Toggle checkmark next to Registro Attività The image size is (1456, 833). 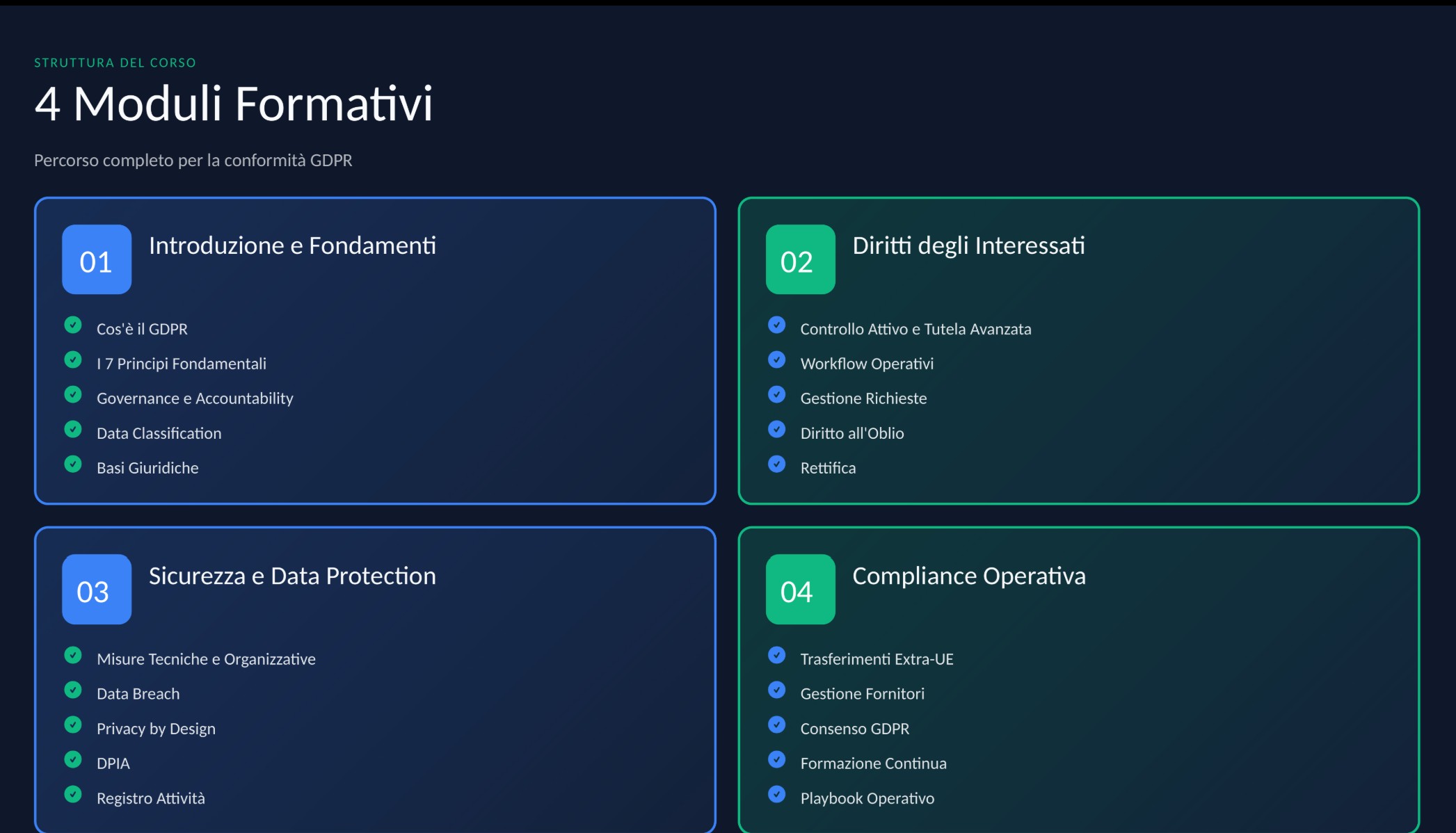tap(73, 794)
